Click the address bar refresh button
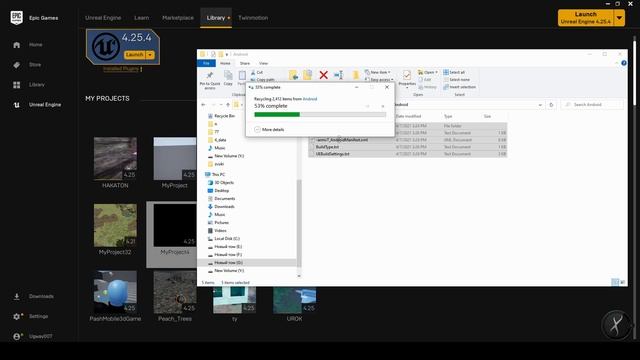Viewport: 640px width, 360px height. [551, 105]
